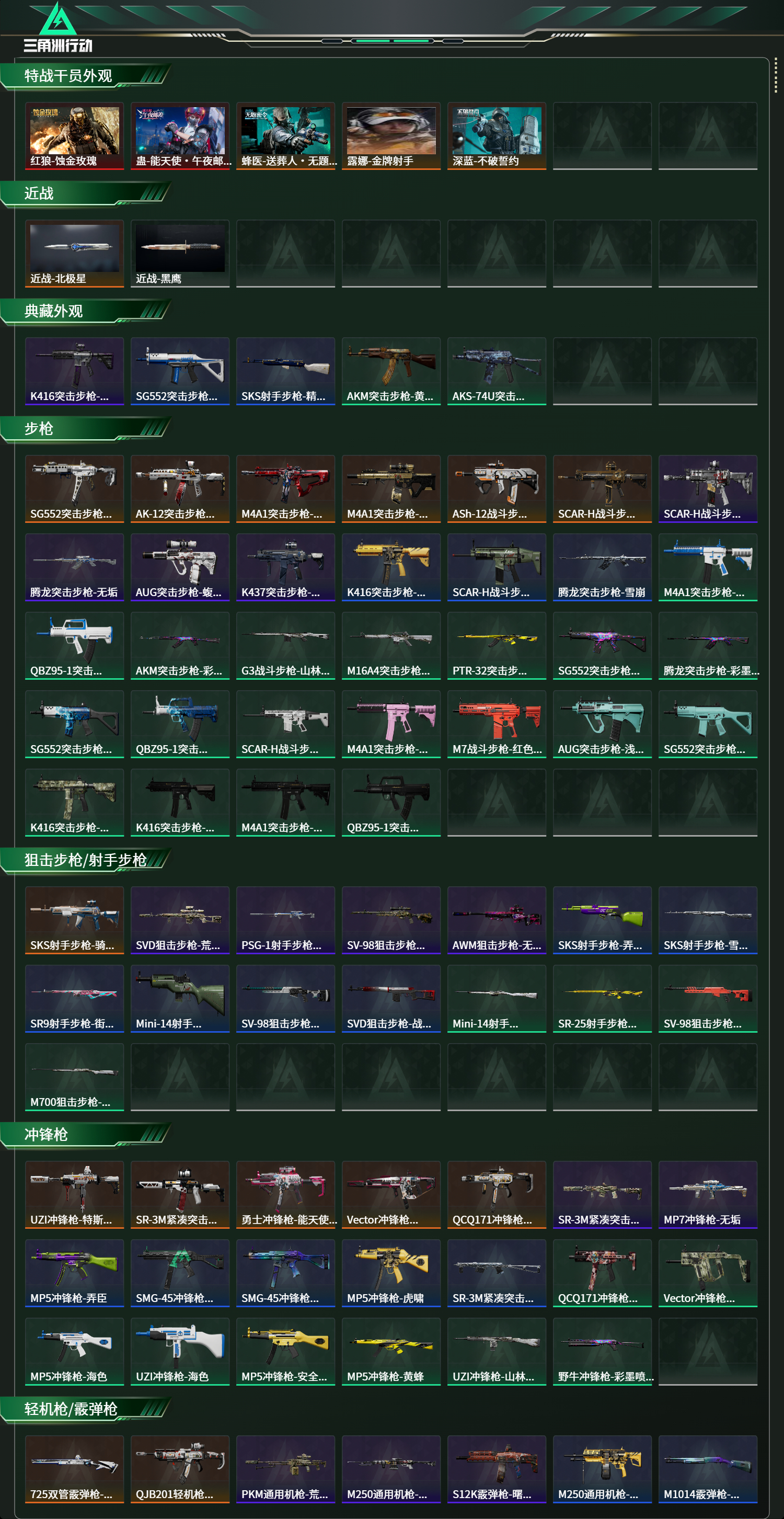This screenshot has width=784, height=1519.
Task: Select the MP7冲锋枪-无垢 SMG icon
Action: point(707,1195)
